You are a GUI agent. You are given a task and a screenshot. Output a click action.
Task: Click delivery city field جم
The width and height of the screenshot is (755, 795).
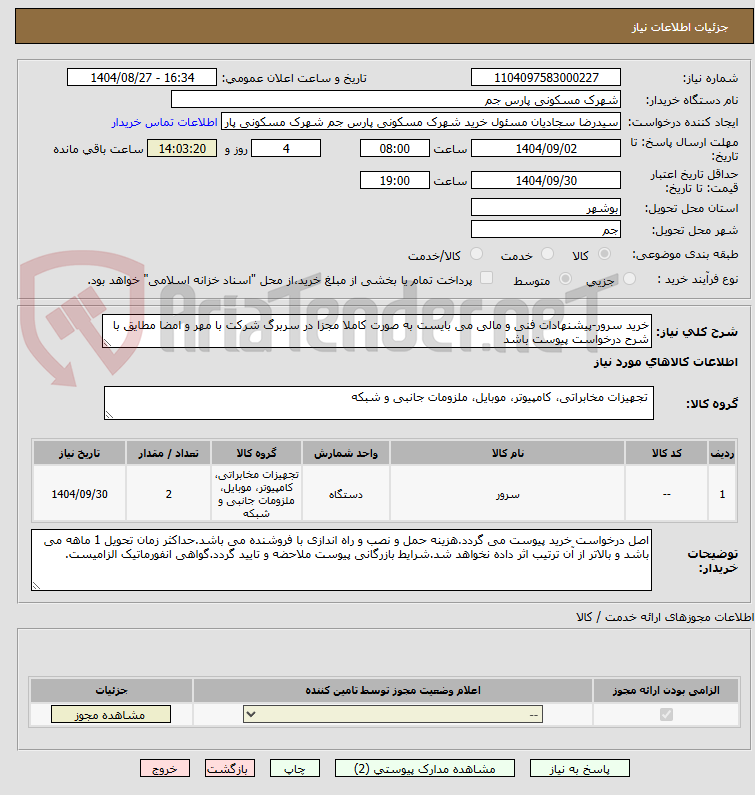point(546,230)
